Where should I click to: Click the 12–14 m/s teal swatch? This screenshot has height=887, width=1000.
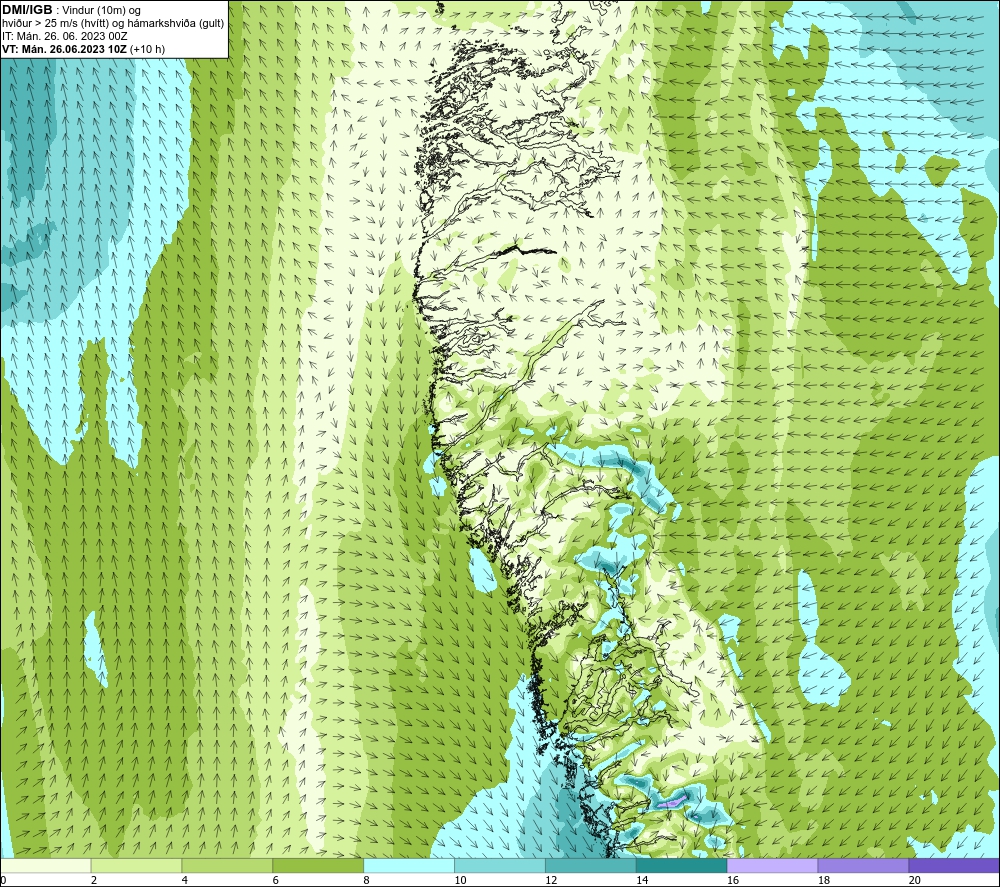point(591,865)
